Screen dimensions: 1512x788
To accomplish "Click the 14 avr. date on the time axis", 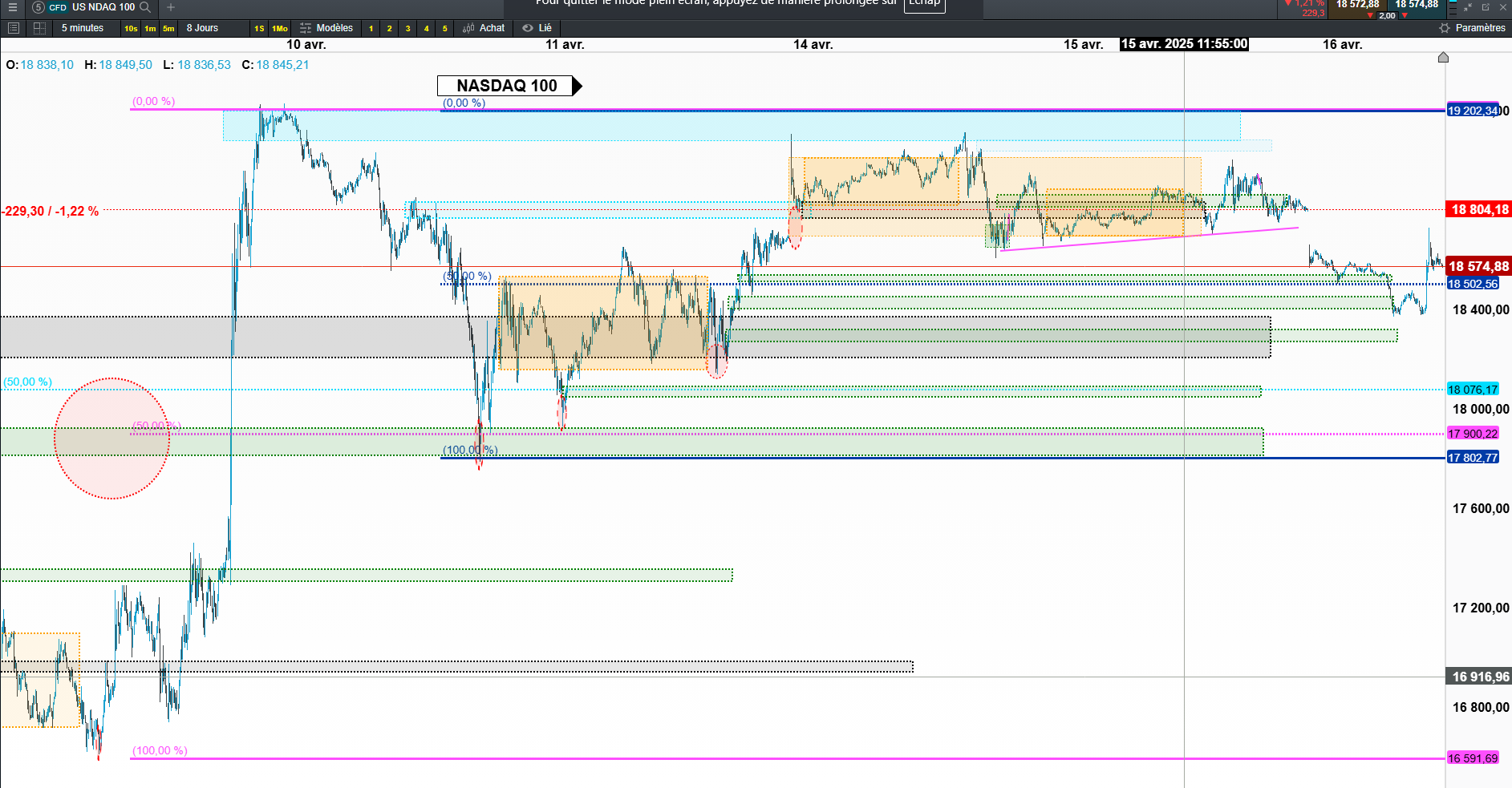I will (x=813, y=44).
